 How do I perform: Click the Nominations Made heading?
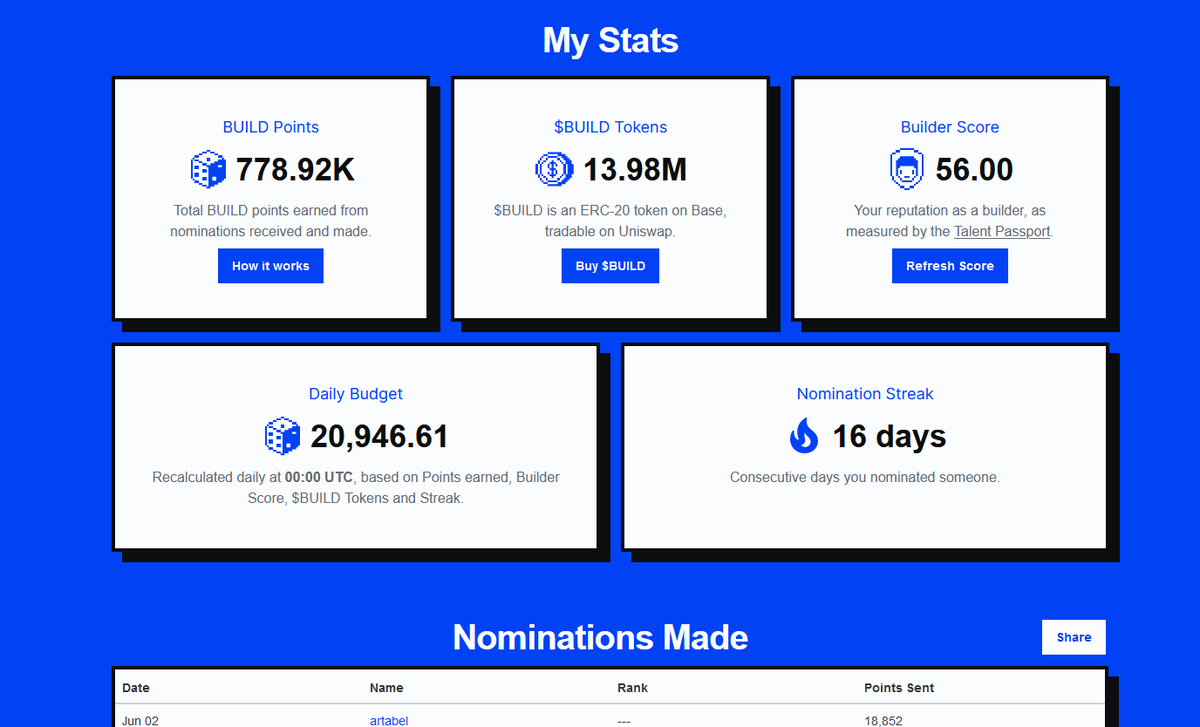click(600, 637)
